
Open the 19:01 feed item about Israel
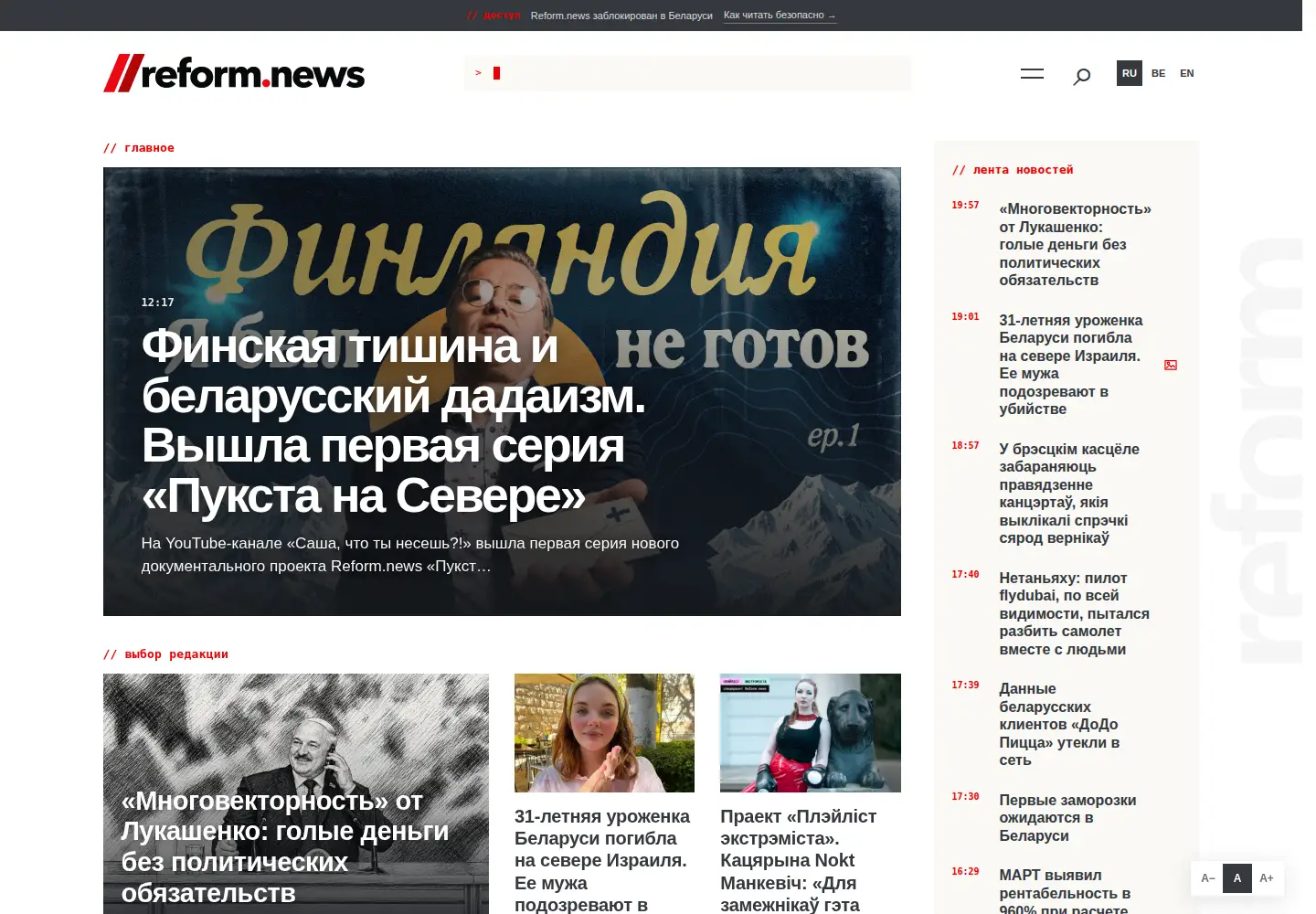1071,365
